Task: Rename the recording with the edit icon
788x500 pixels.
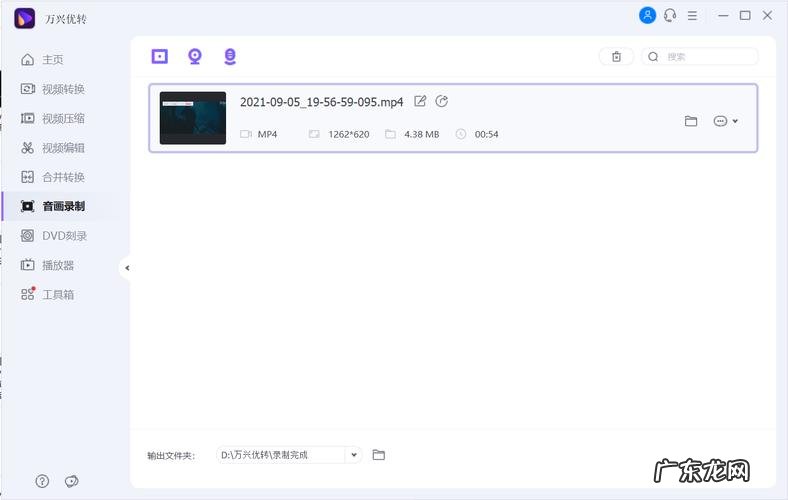Action: point(420,101)
